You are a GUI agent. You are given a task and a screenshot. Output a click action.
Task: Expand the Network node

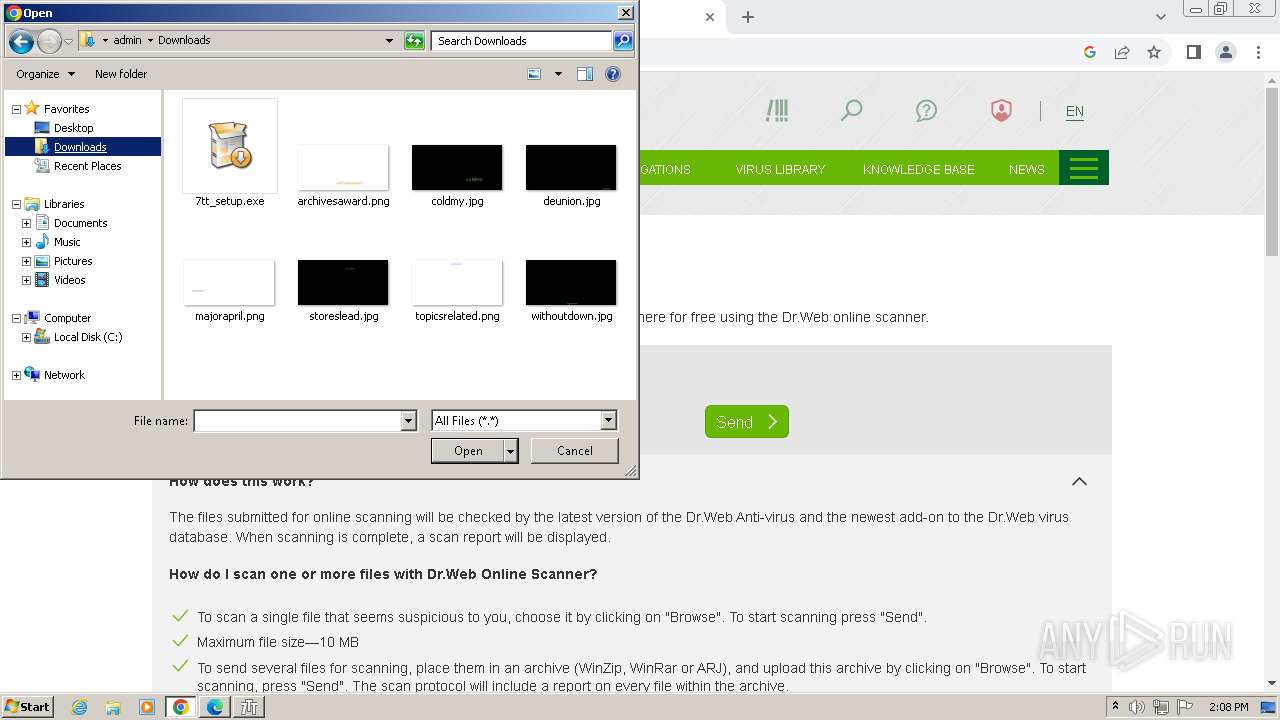click(x=16, y=375)
